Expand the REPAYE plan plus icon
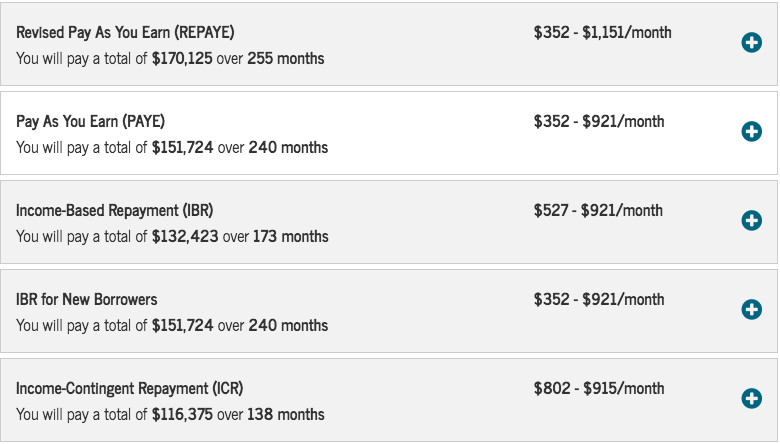This screenshot has width=780, height=444. (x=751, y=43)
